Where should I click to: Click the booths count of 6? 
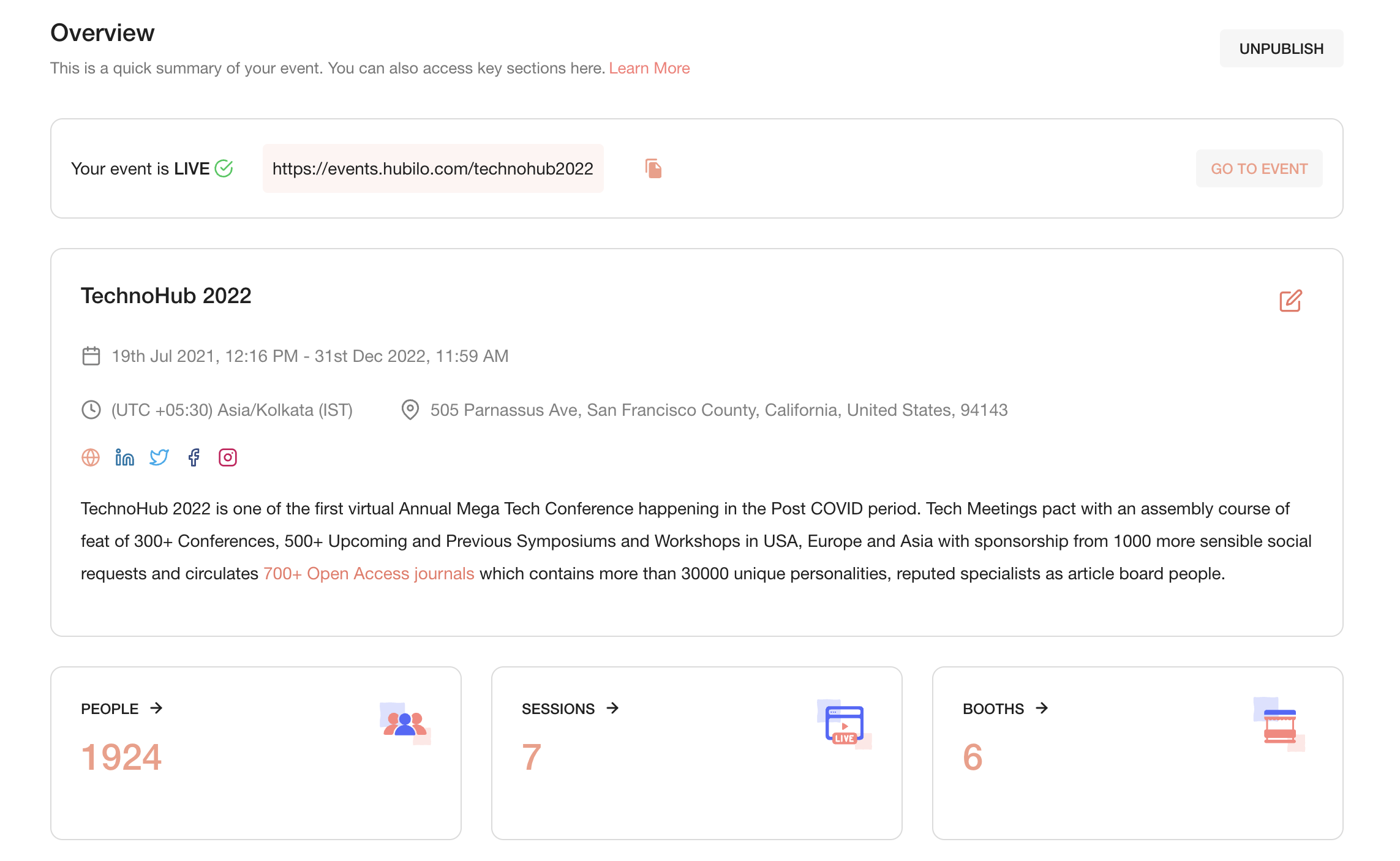973,758
